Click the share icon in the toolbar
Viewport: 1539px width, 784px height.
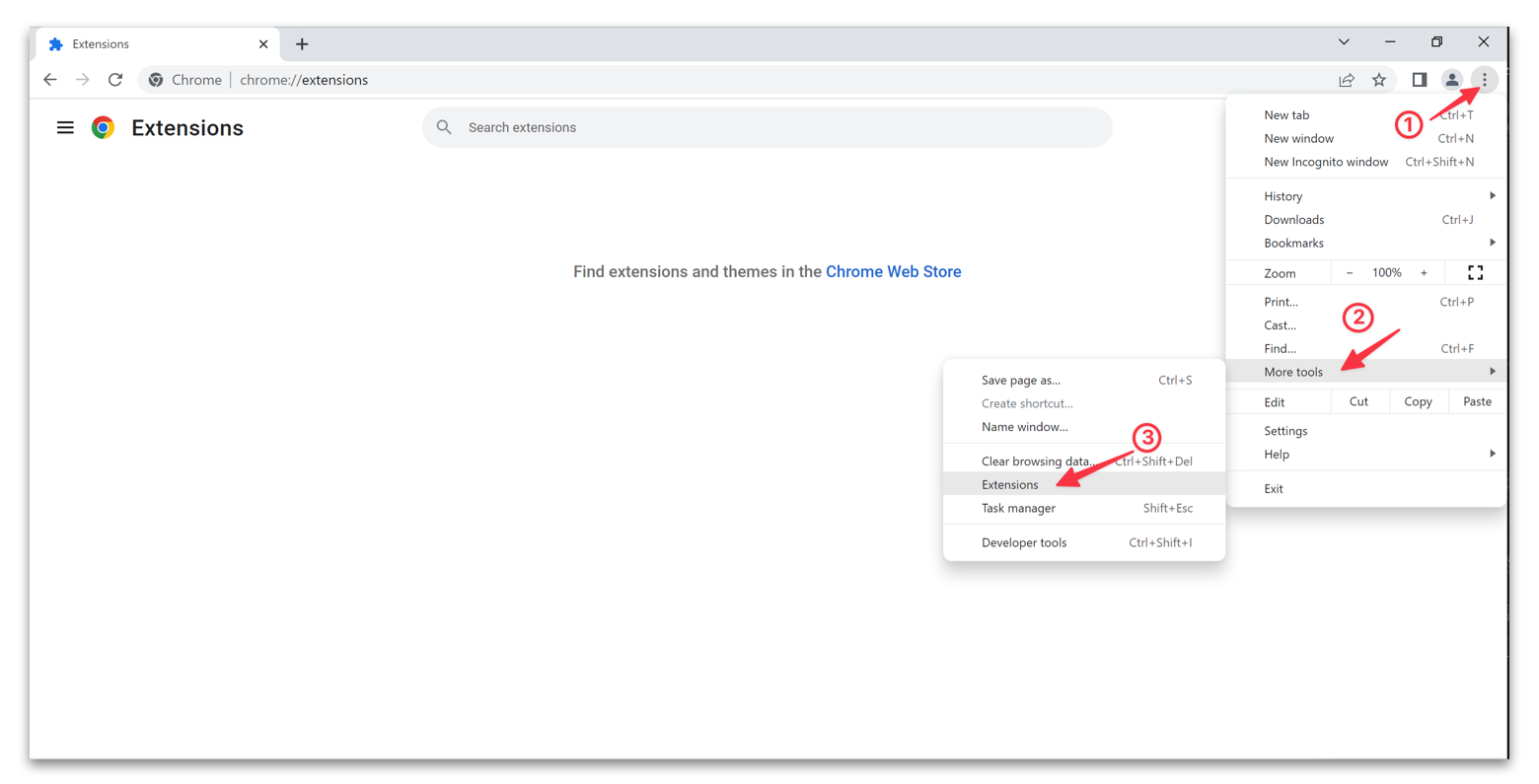coord(1347,80)
